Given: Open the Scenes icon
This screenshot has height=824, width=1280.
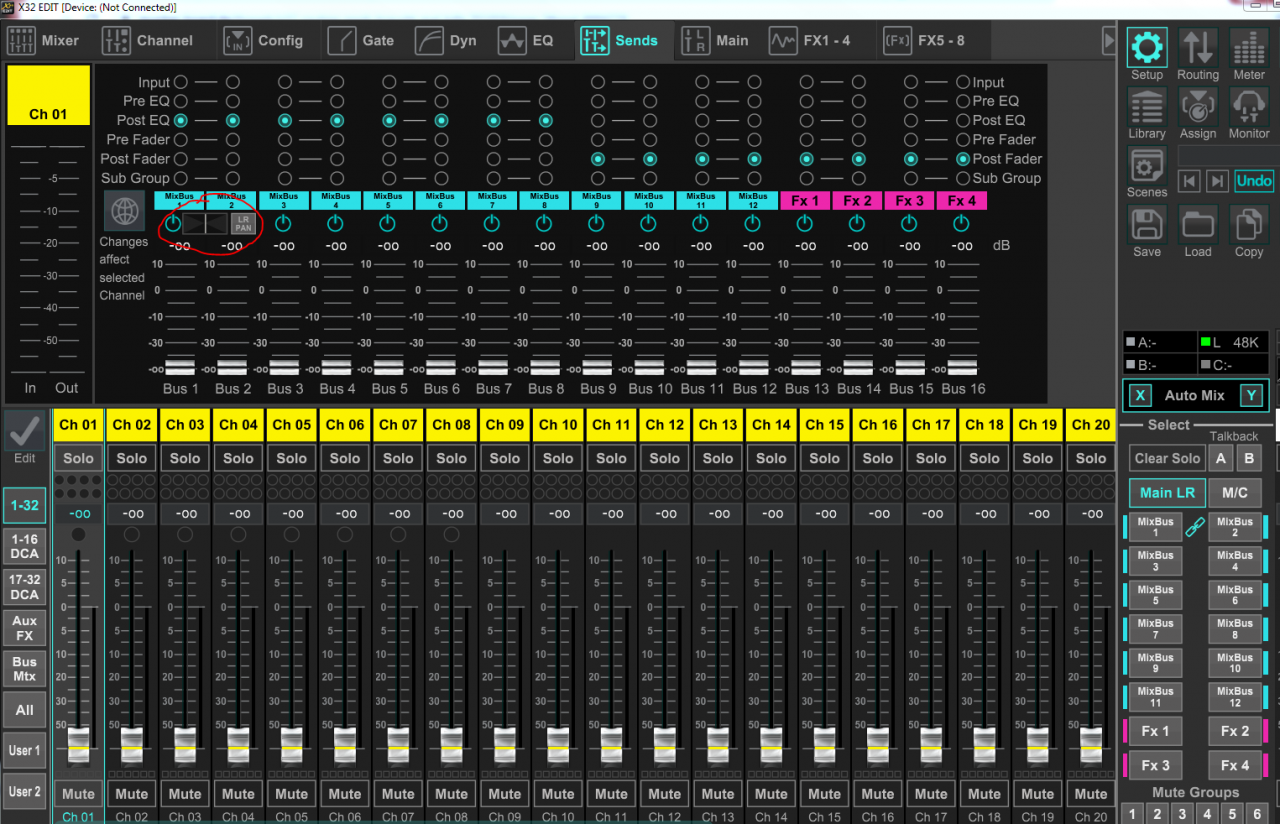Looking at the screenshot, I should pos(1147,165).
